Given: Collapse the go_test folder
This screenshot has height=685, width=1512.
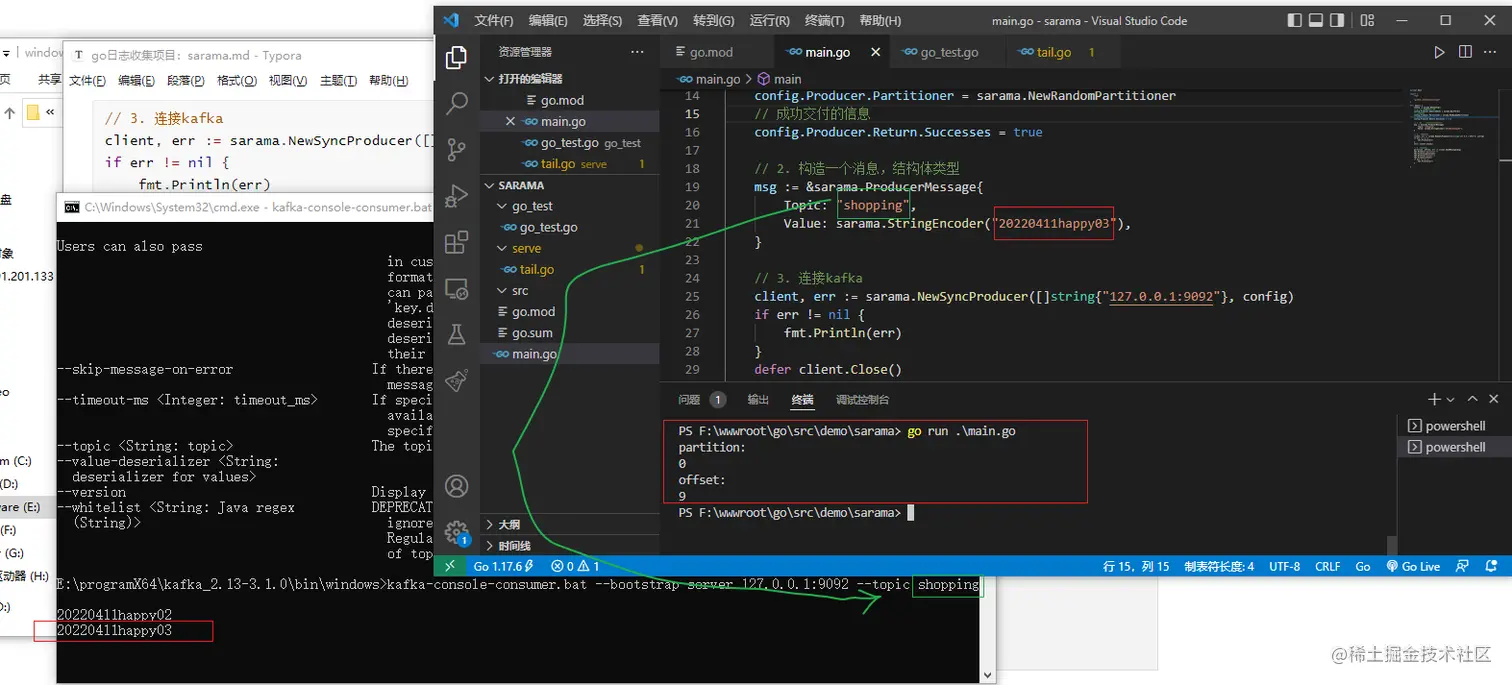Looking at the screenshot, I should click(x=570, y=206).
